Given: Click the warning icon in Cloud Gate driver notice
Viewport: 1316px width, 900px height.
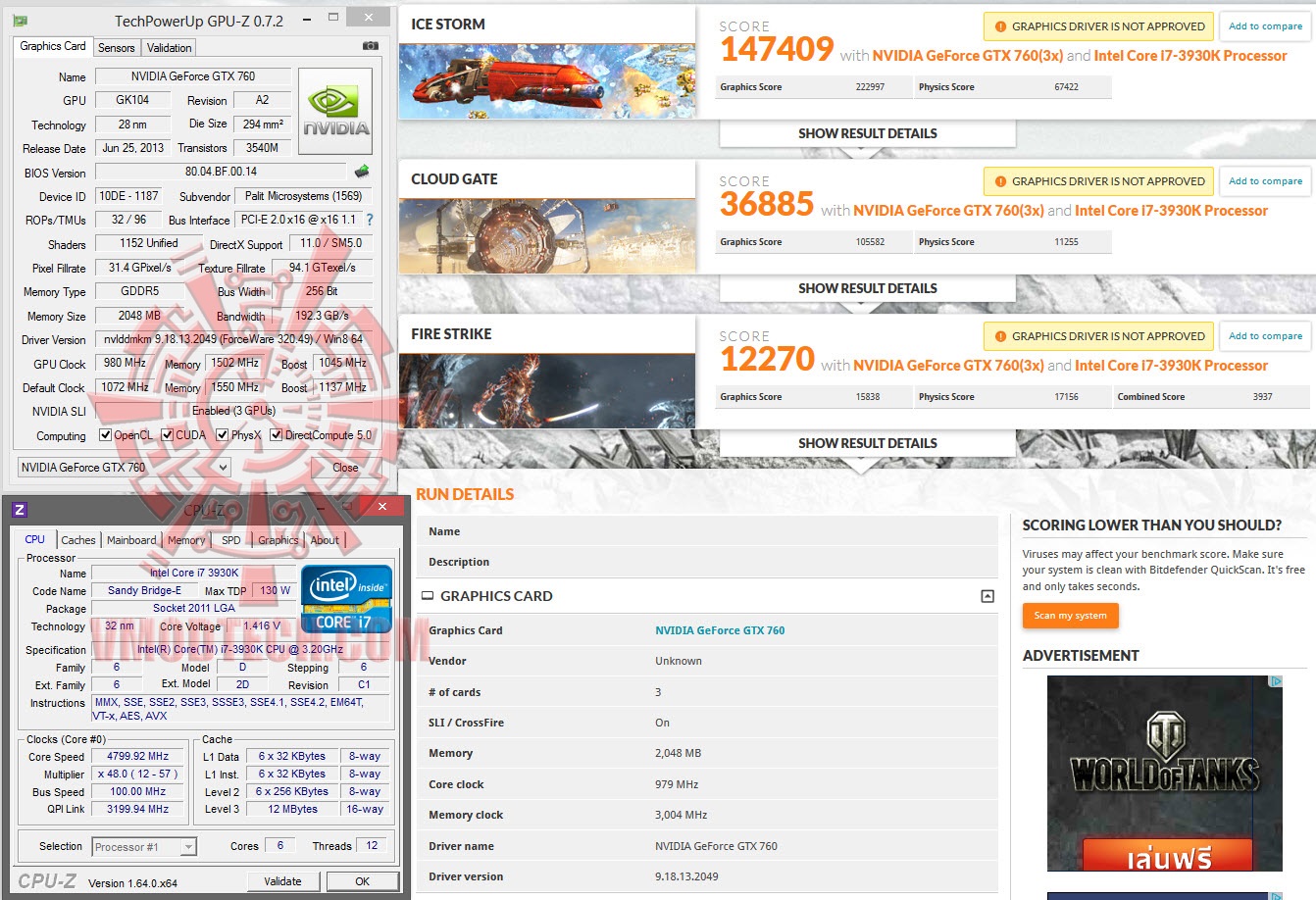Looking at the screenshot, I should [1000, 182].
